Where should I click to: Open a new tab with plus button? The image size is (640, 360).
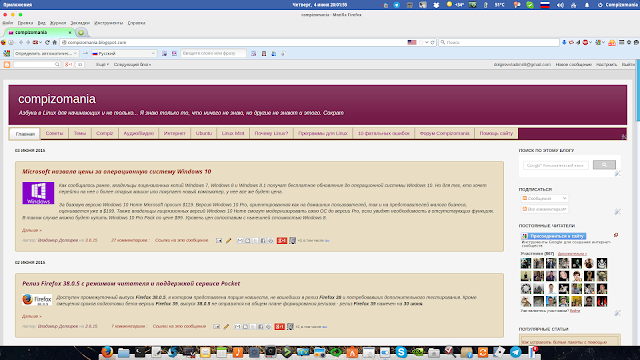click(81, 33)
